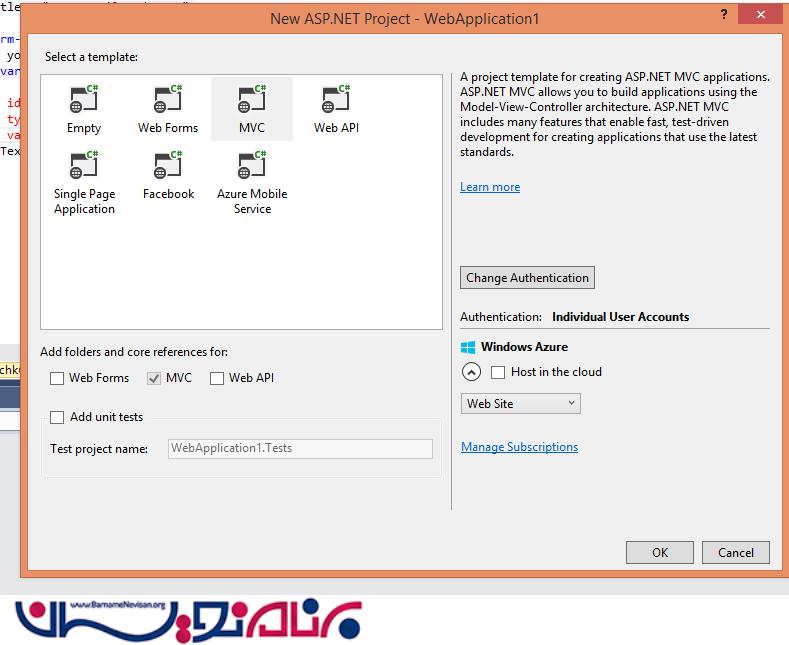The image size is (789, 645).
Task: Open the Learn more link
Action: 490,187
